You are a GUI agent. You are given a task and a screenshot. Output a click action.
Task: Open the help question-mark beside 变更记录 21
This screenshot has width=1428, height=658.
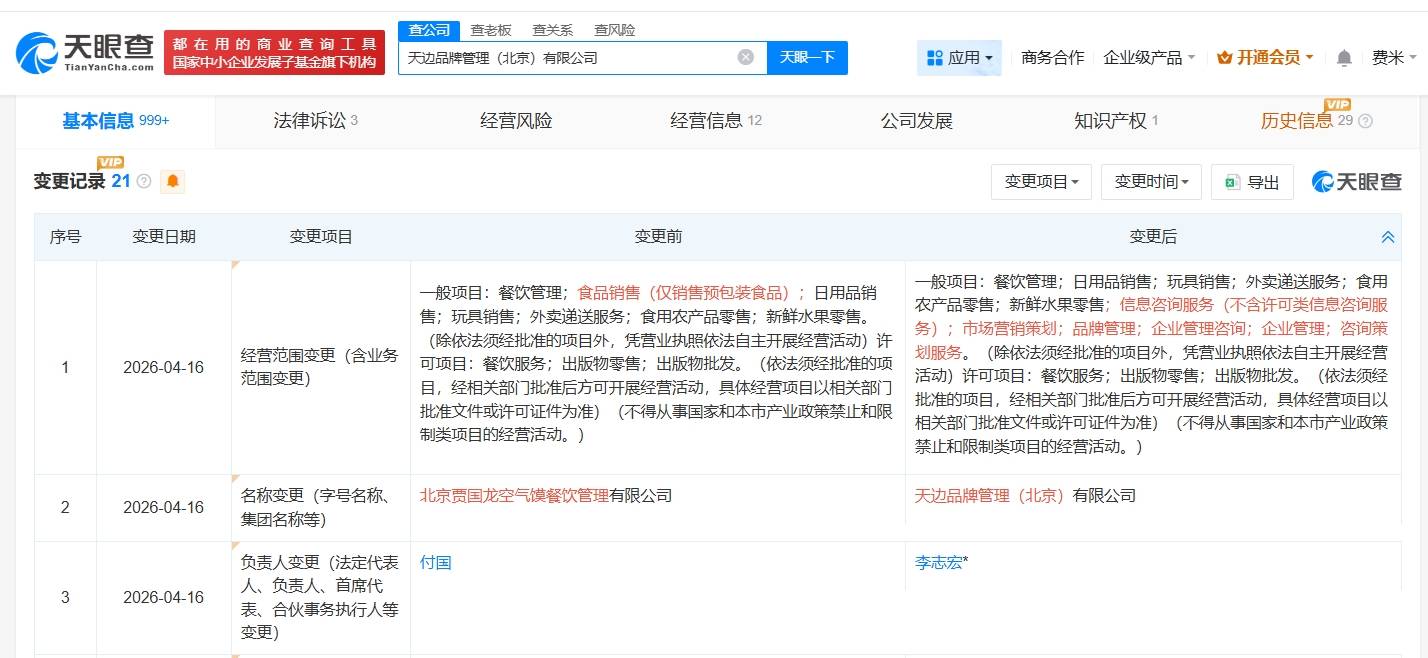coord(143,180)
